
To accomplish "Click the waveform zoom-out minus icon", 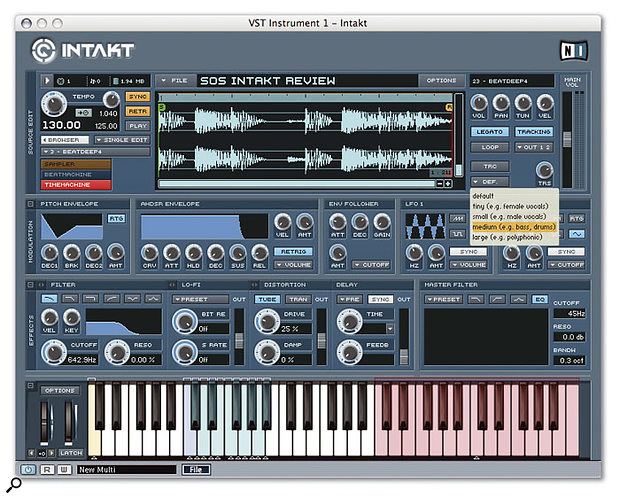I will tap(440, 183).
